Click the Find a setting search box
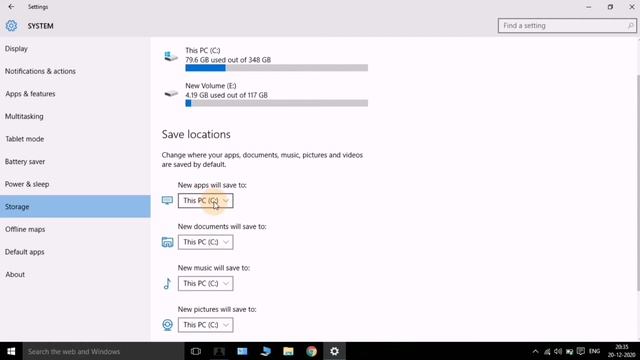Viewport: 640px width, 360px height. [x=567, y=26]
